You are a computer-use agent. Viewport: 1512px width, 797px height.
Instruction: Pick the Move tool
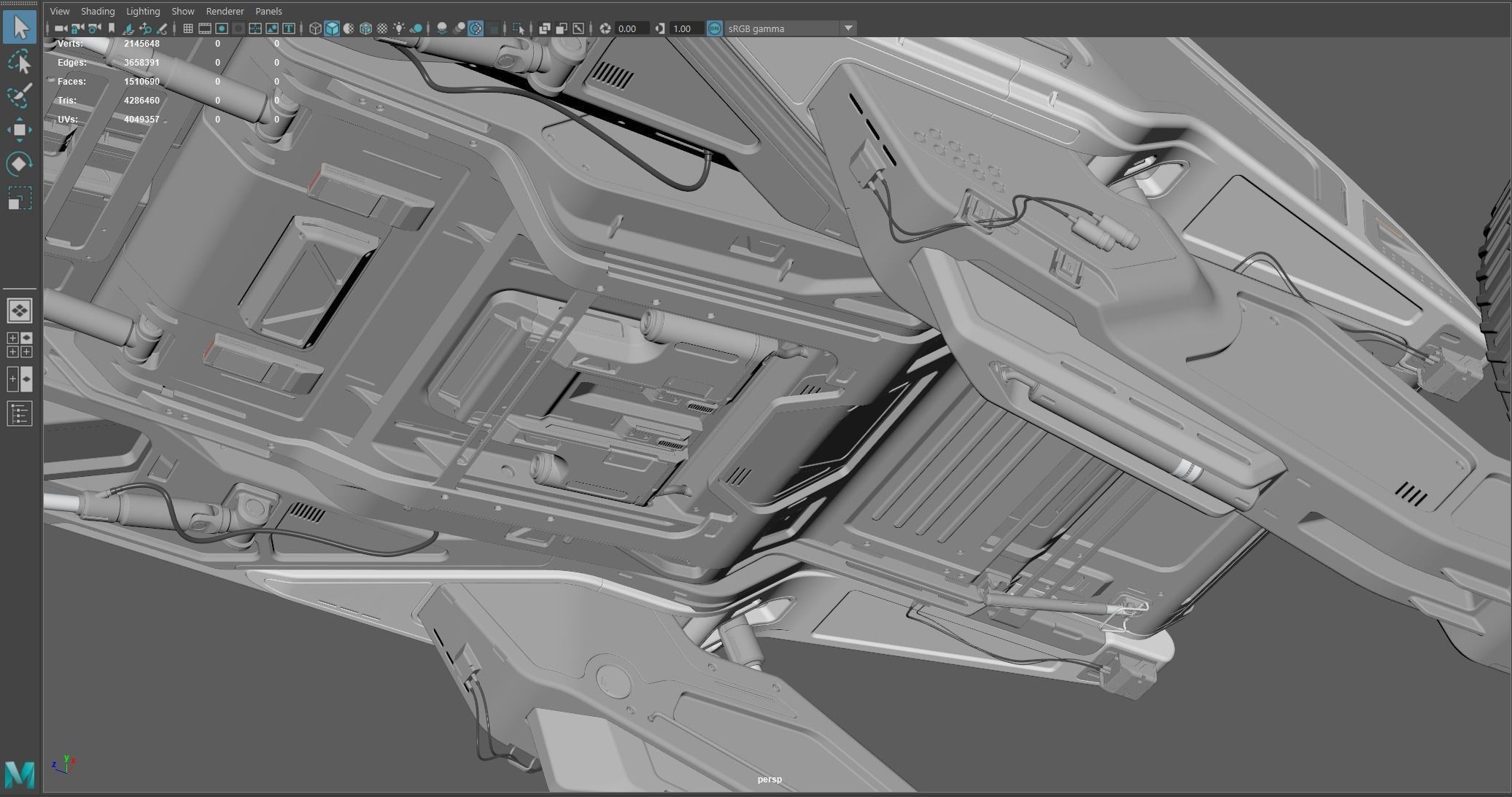point(20,130)
